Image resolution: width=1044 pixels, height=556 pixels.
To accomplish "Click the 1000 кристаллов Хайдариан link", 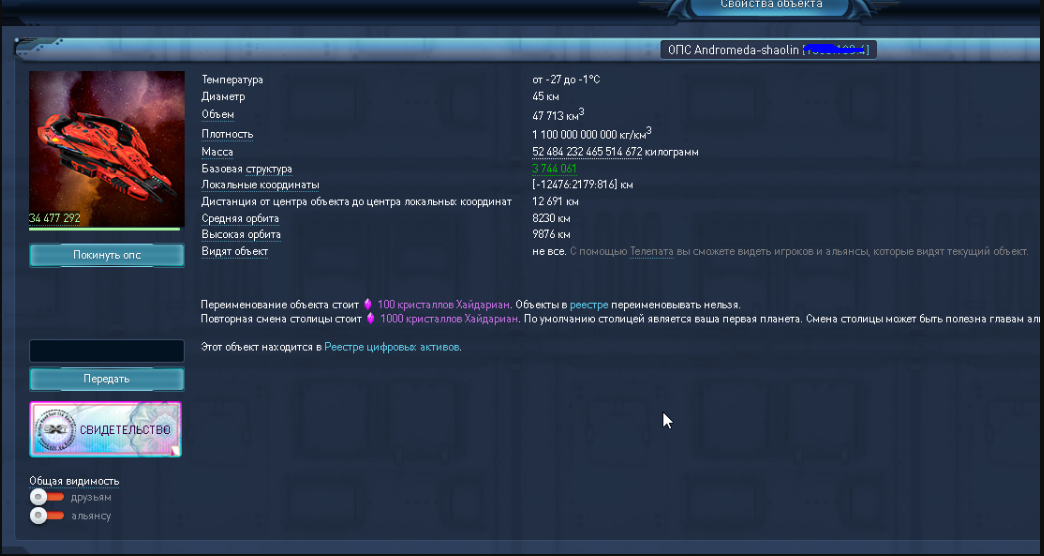I will pos(449,319).
